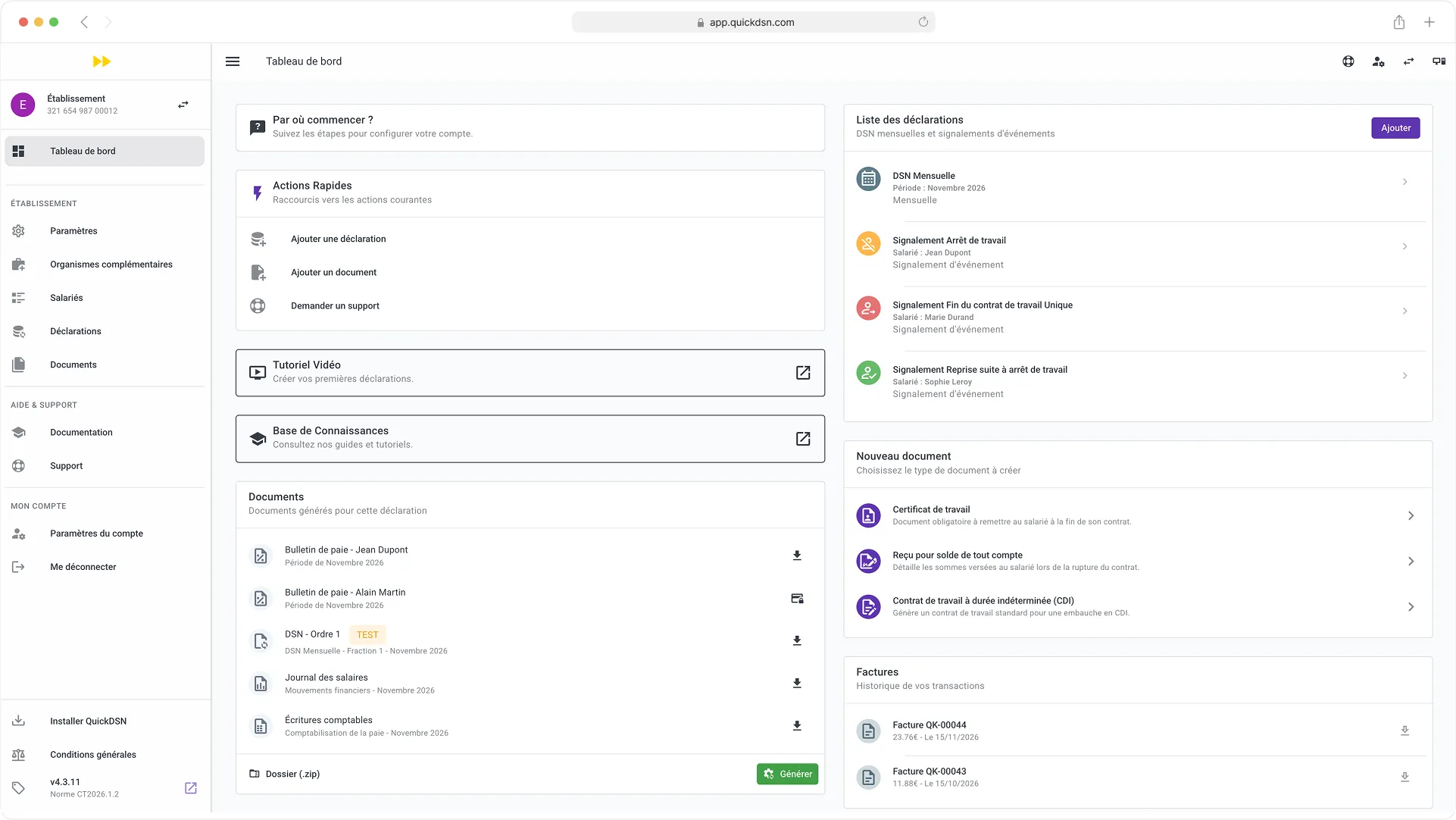The height and width of the screenshot is (820, 1456).
Task: Click the Ajouter button for declarations
Action: [x=1395, y=127]
